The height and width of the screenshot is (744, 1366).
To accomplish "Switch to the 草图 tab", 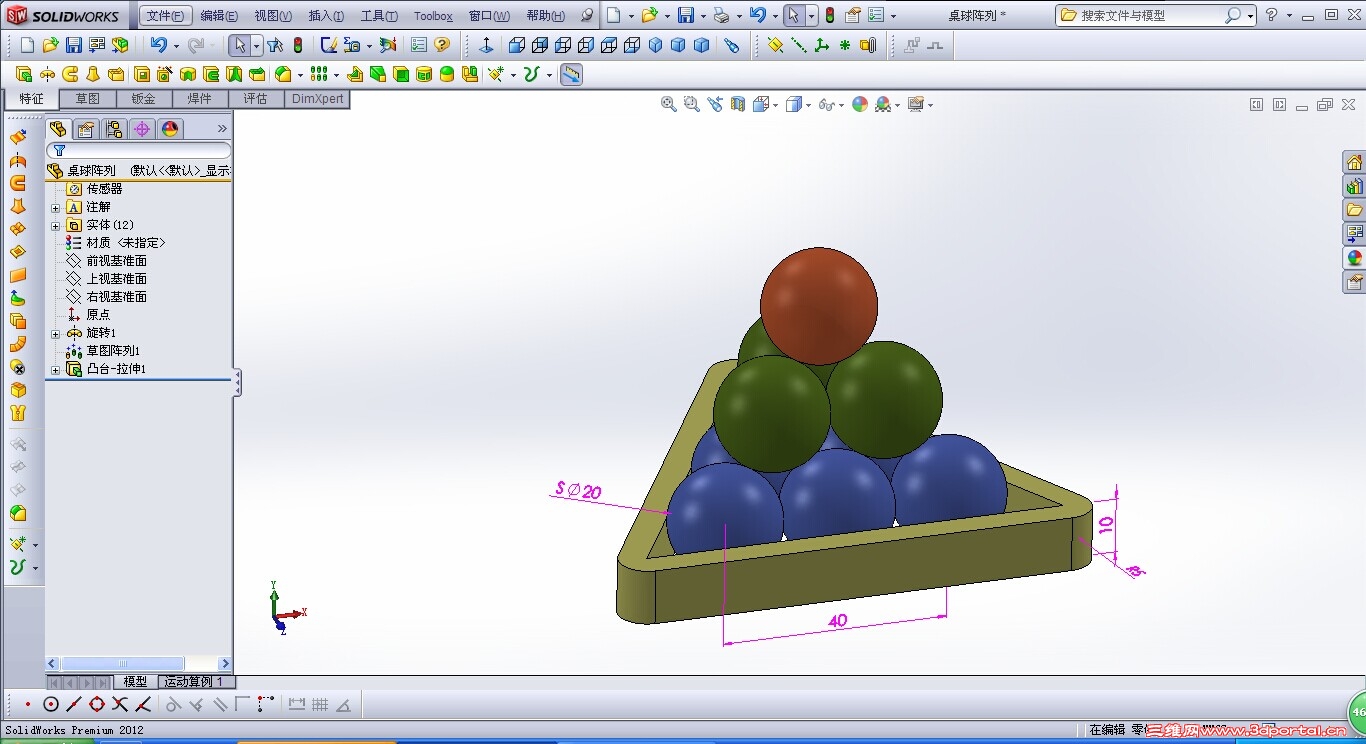I will click(88, 99).
